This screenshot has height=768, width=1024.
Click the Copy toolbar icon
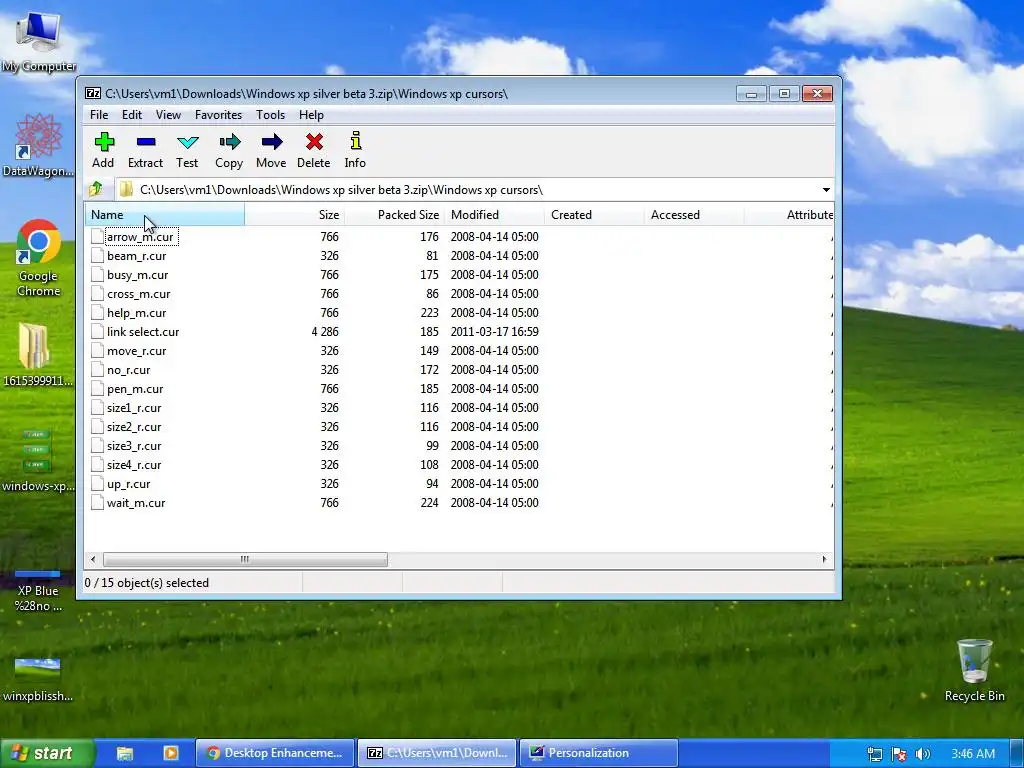229,142
